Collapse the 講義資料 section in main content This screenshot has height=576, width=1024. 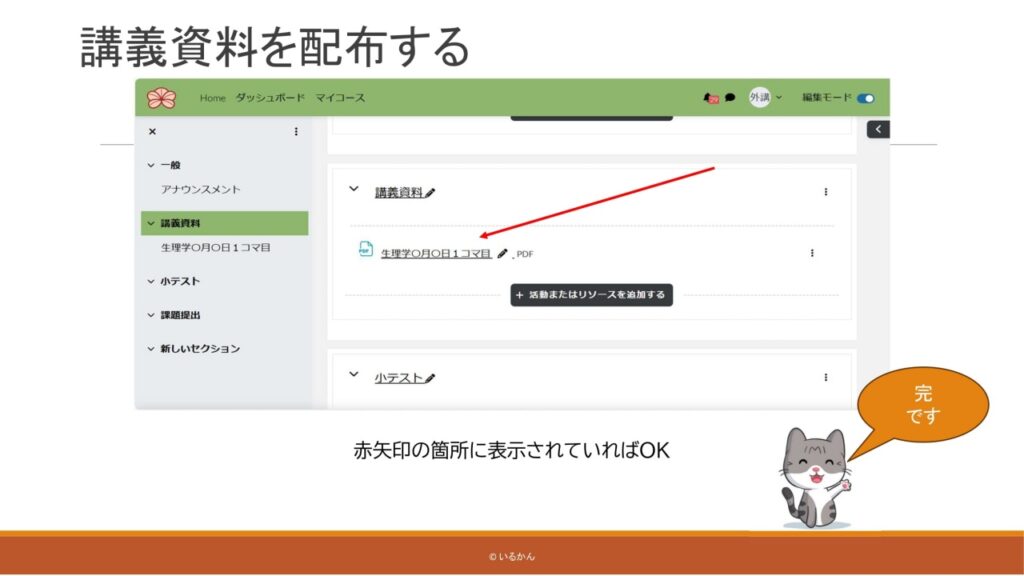[x=353, y=189]
